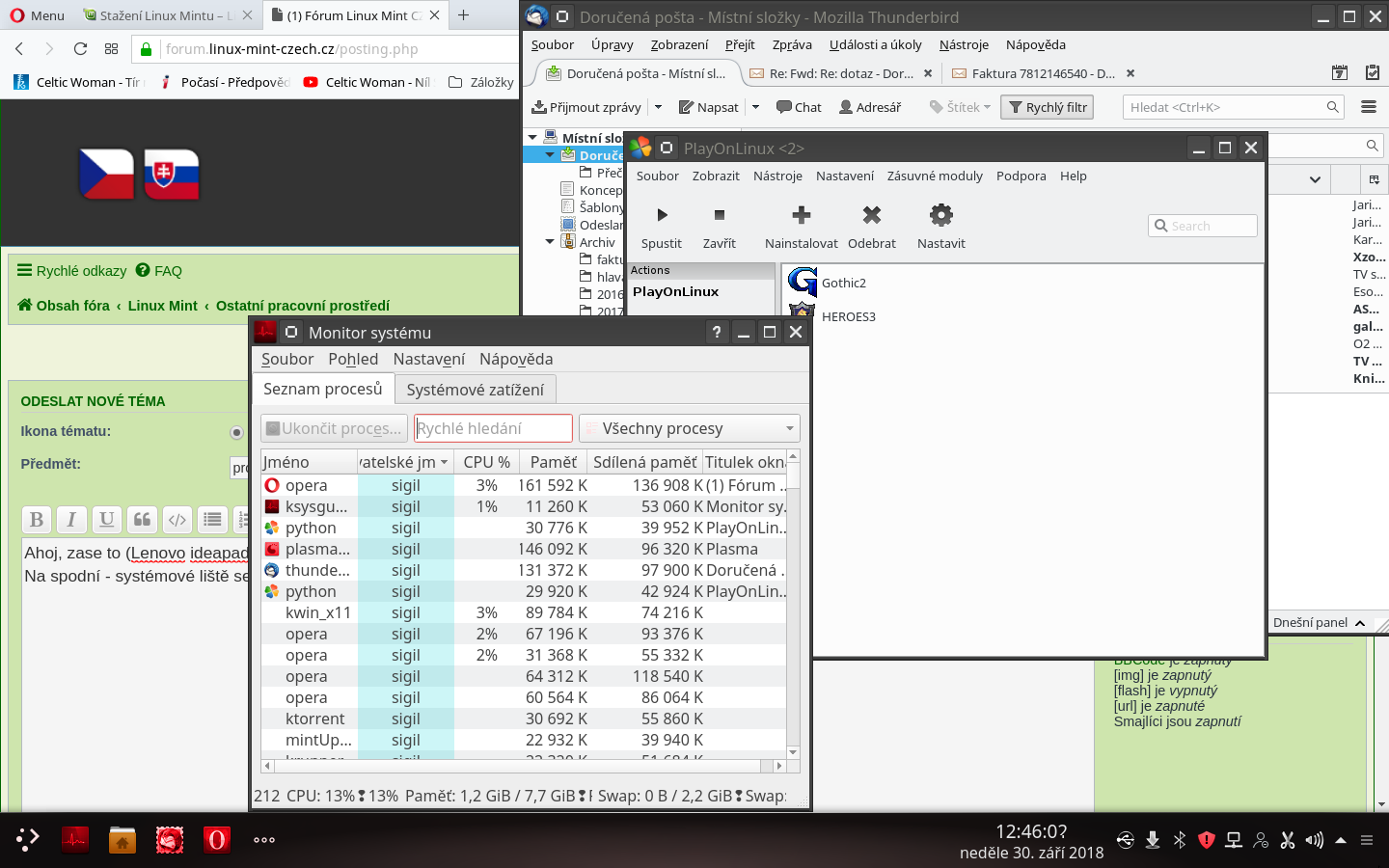The height and width of the screenshot is (868, 1389).
Task: Click the Bluetooth icon in system tray
Action: tap(1179, 840)
